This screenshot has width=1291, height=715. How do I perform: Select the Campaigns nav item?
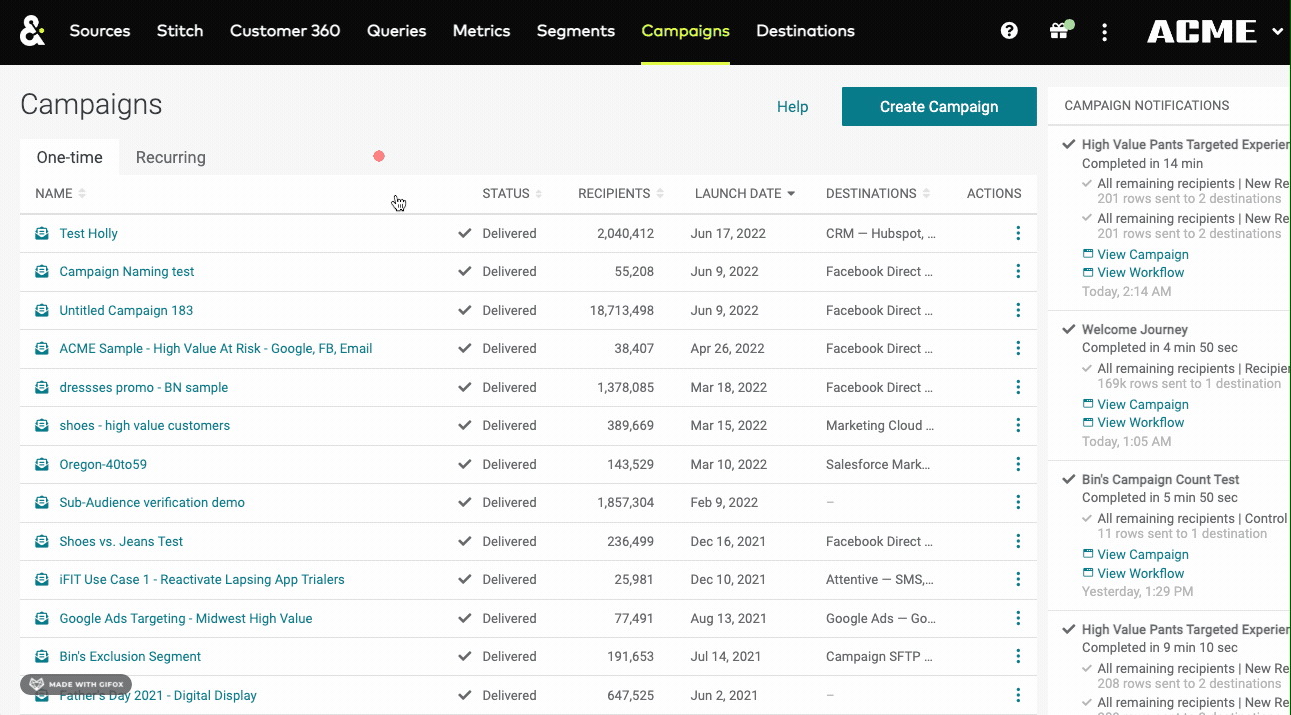click(x=686, y=31)
